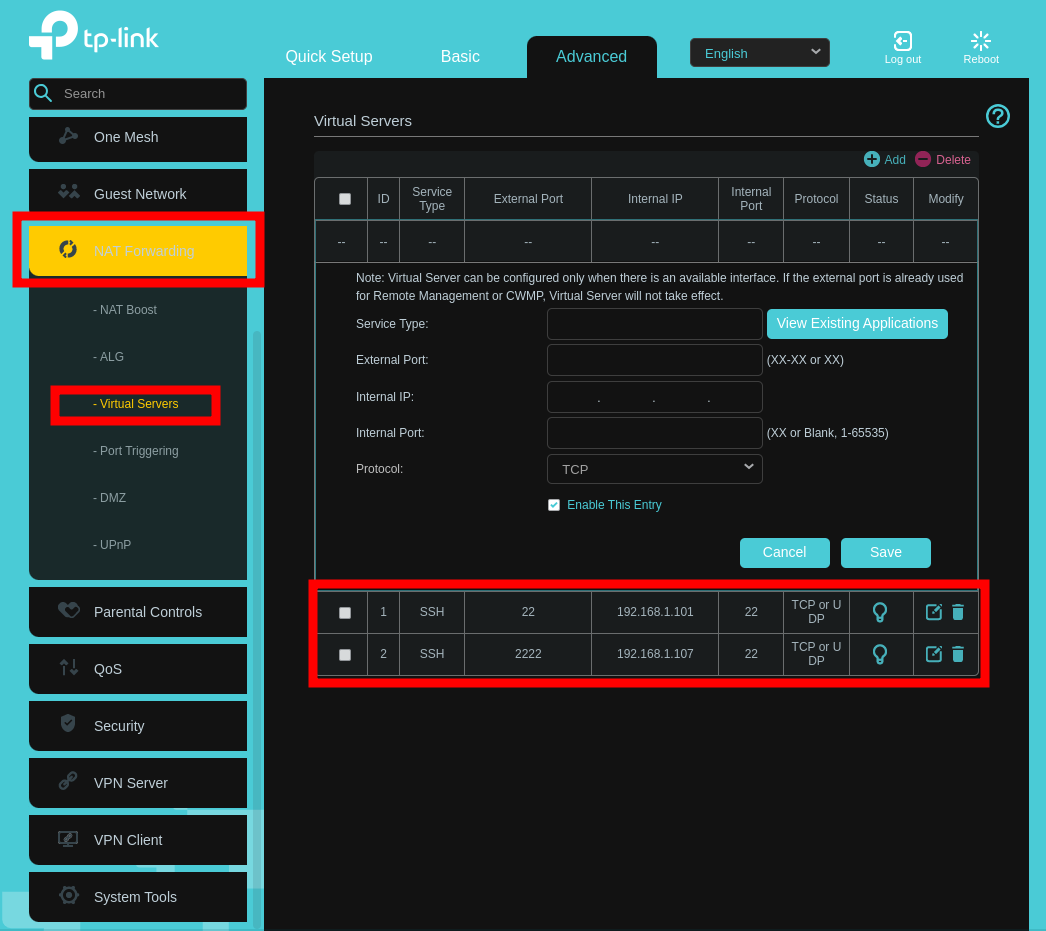The height and width of the screenshot is (931, 1046).
Task: Open the help question mark icon
Action: click(x=997, y=117)
